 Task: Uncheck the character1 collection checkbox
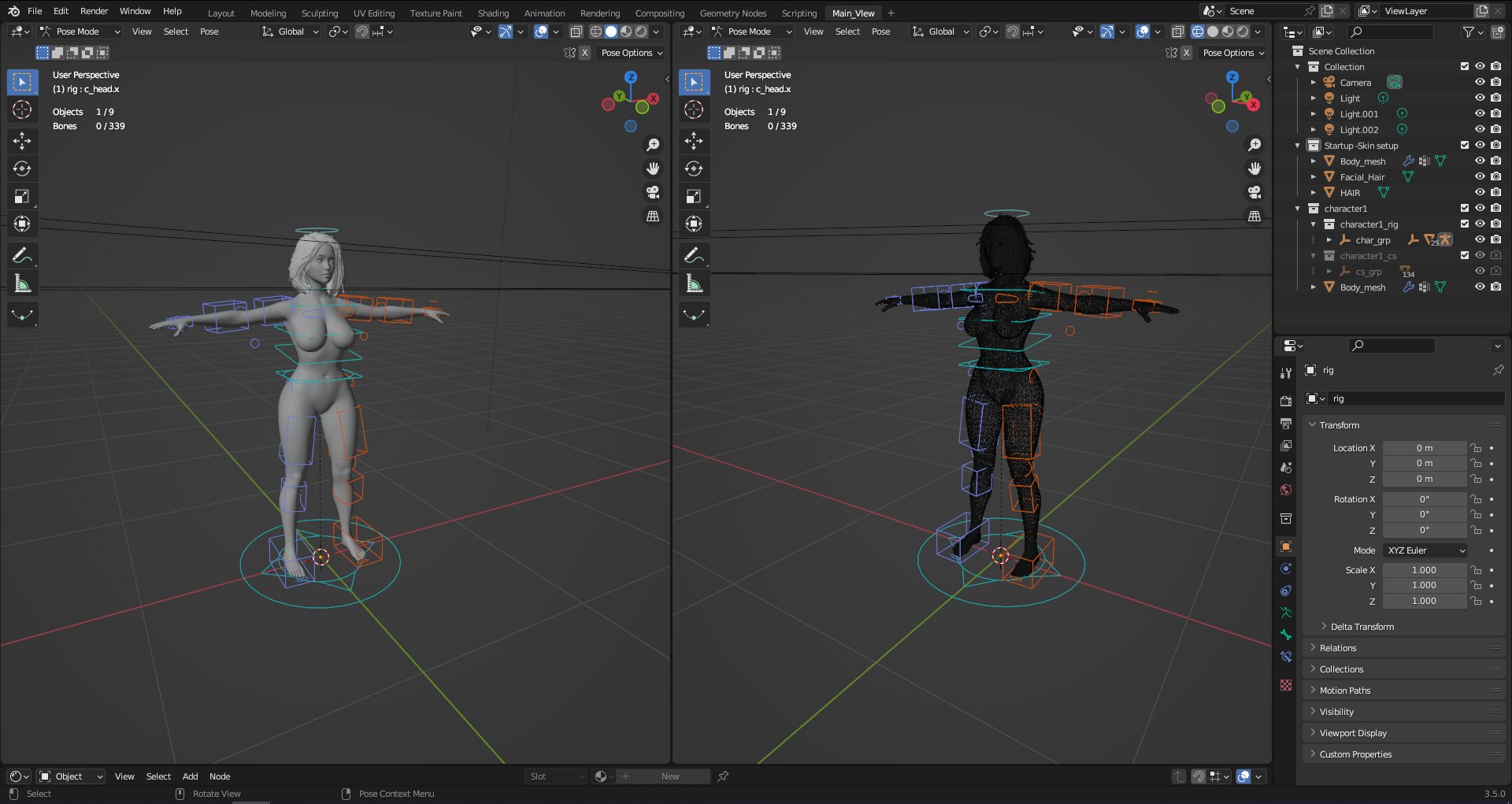pos(1465,208)
